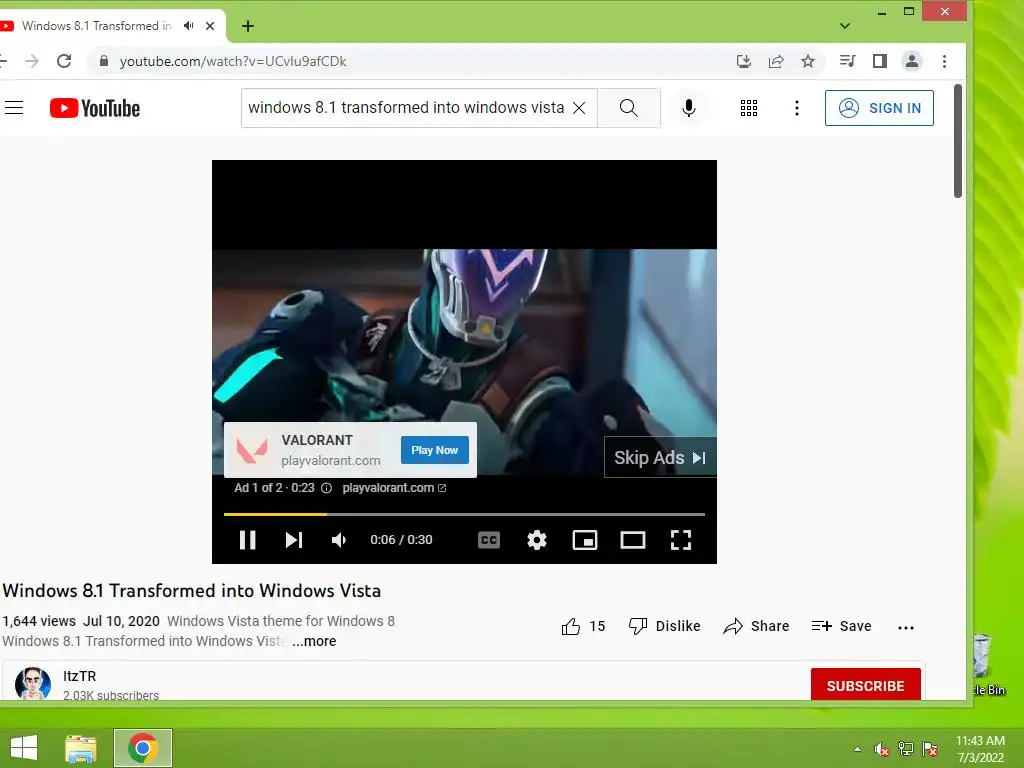Mute the tab audio speaker icon
This screenshot has height=768, width=1024.
[x=189, y=25]
